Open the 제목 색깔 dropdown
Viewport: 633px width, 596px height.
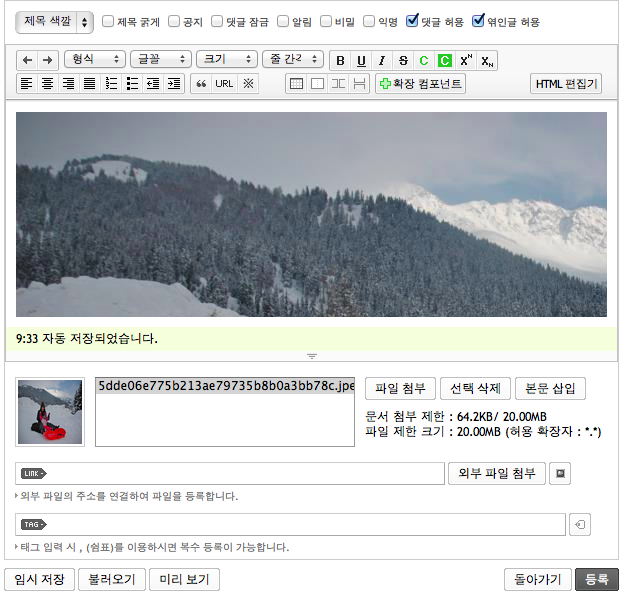tap(54, 21)
